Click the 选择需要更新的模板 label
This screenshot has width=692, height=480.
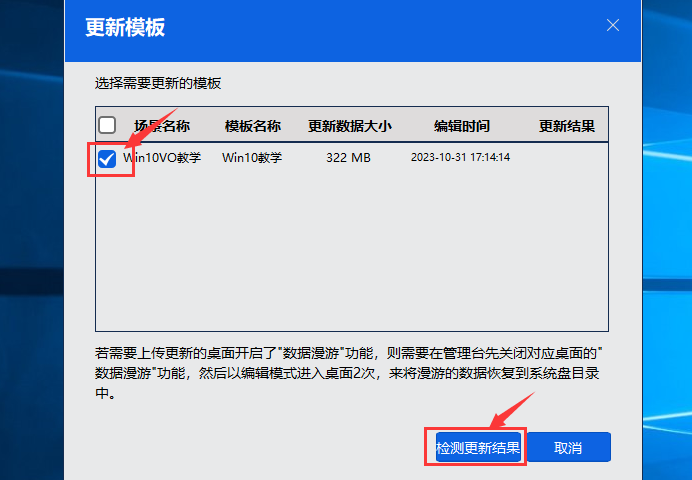click(158, 83)
